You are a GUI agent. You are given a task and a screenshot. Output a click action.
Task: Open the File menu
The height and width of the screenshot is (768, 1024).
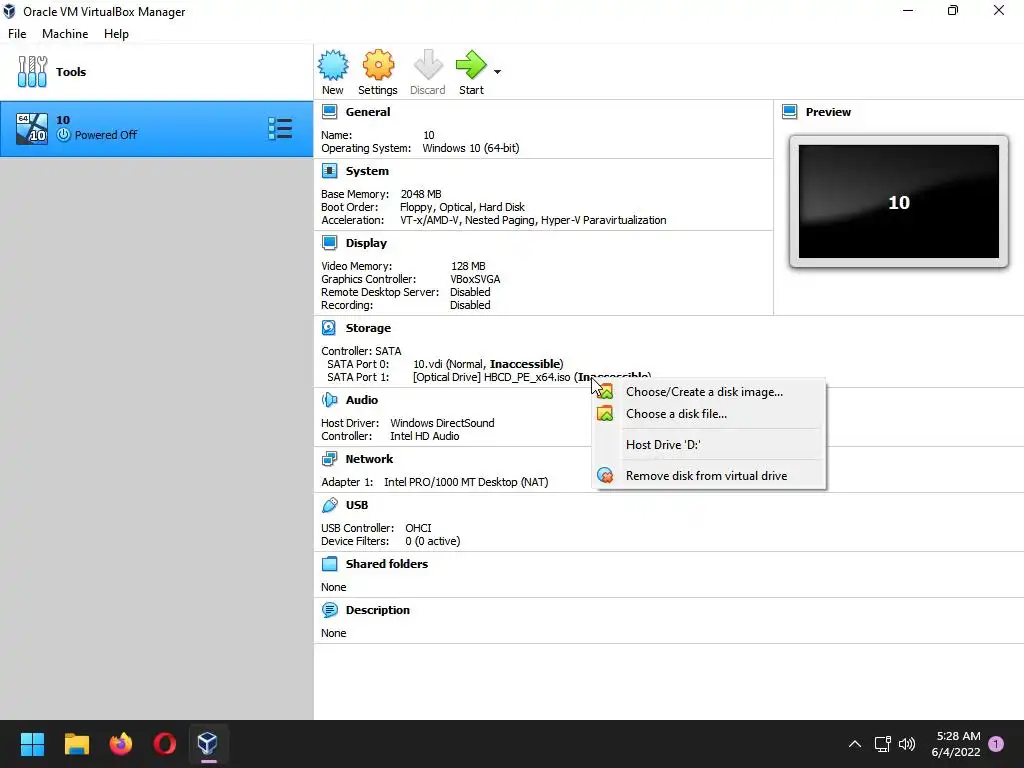17,34
